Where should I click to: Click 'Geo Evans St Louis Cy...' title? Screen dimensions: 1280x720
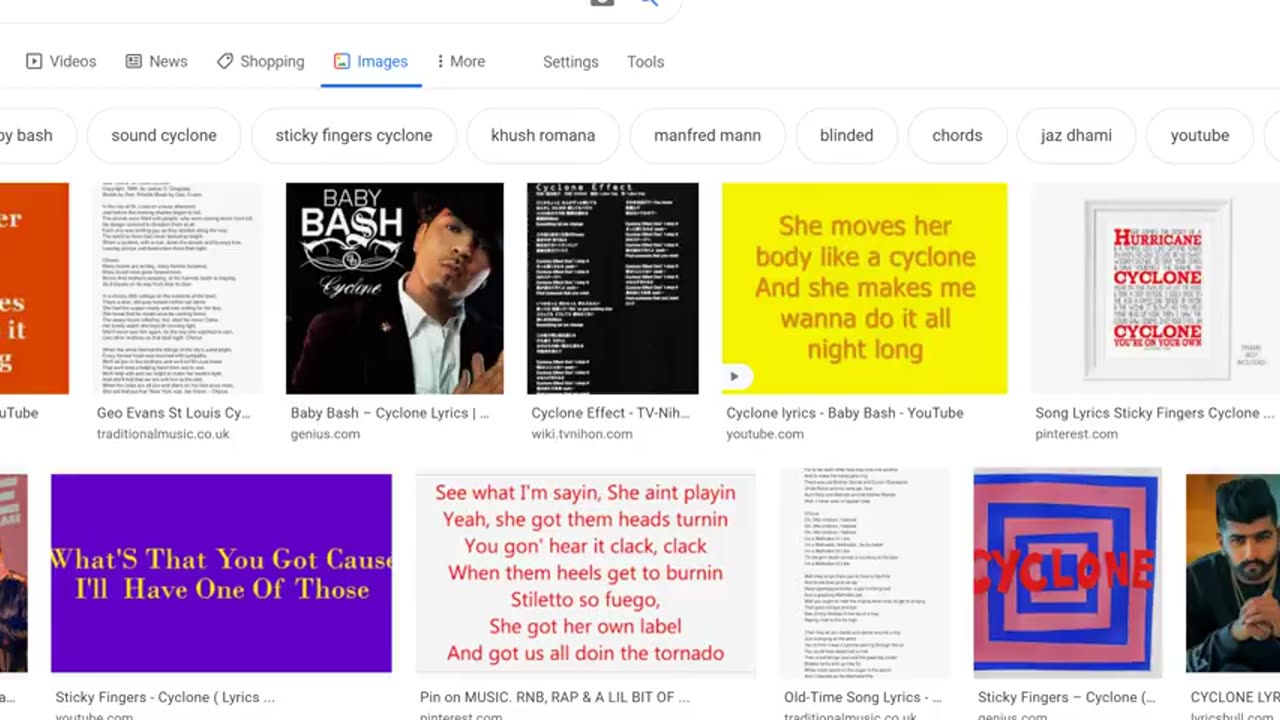point(173,413)
